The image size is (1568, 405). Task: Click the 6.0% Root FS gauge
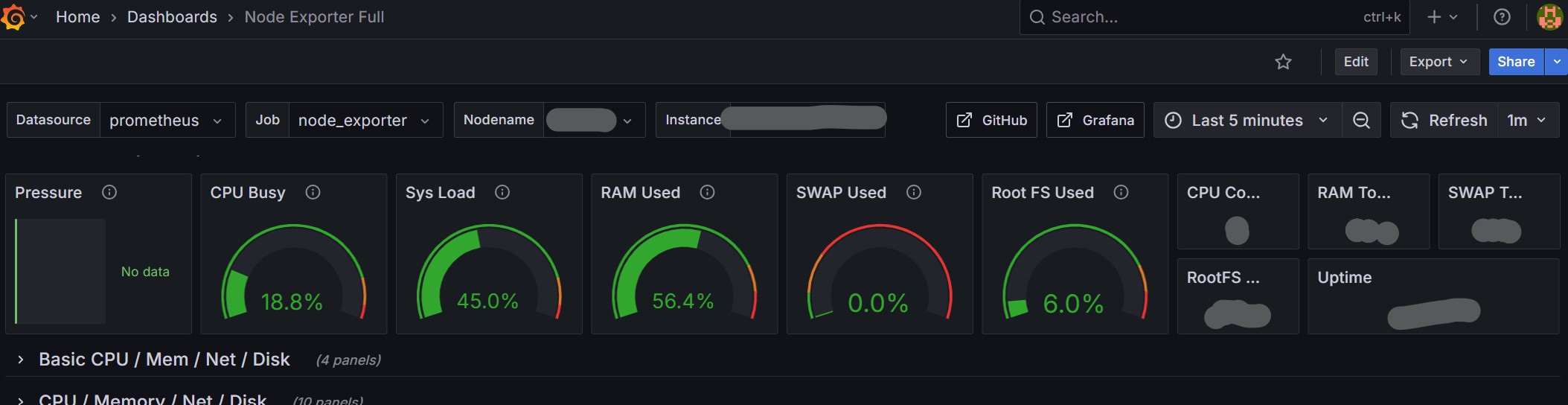coord(1075,272)
